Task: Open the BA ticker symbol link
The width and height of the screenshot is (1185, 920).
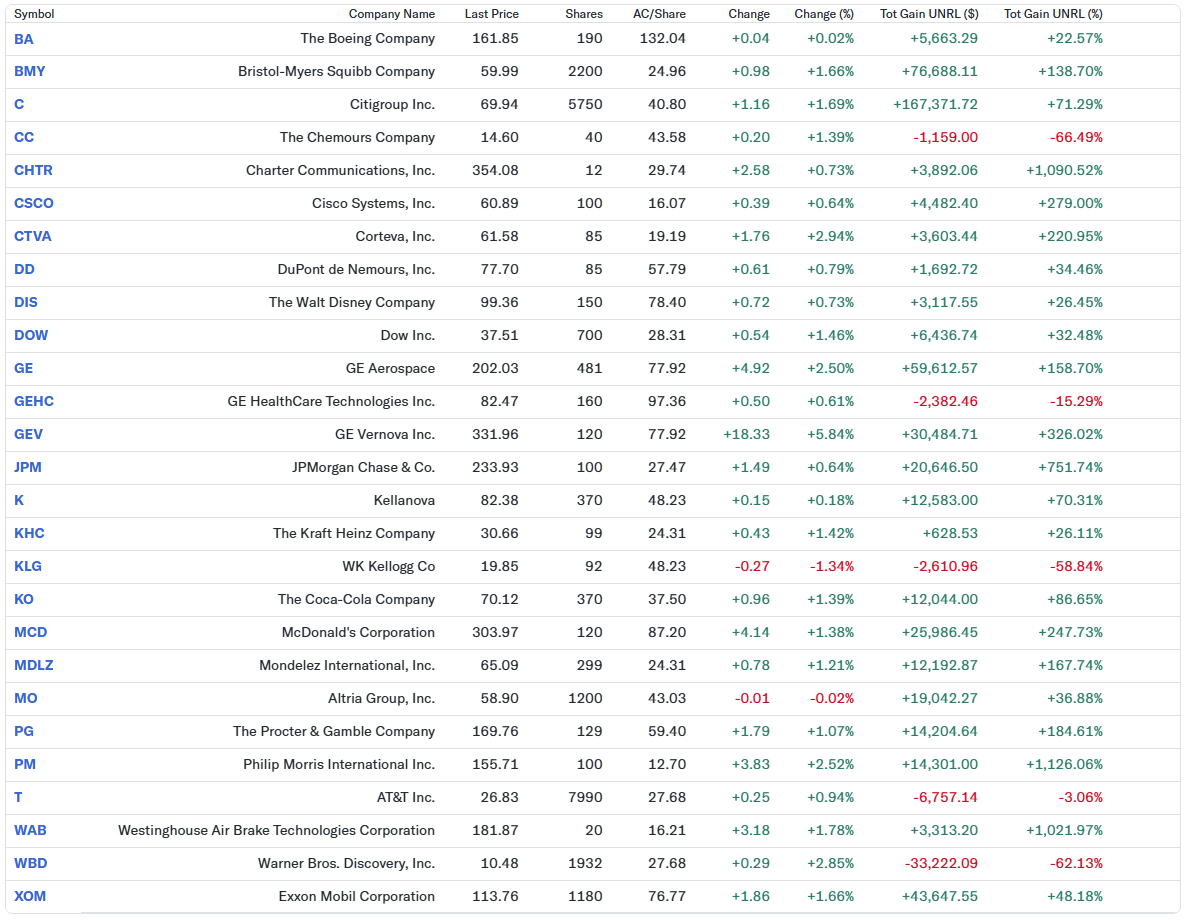Action: (23, 39)
